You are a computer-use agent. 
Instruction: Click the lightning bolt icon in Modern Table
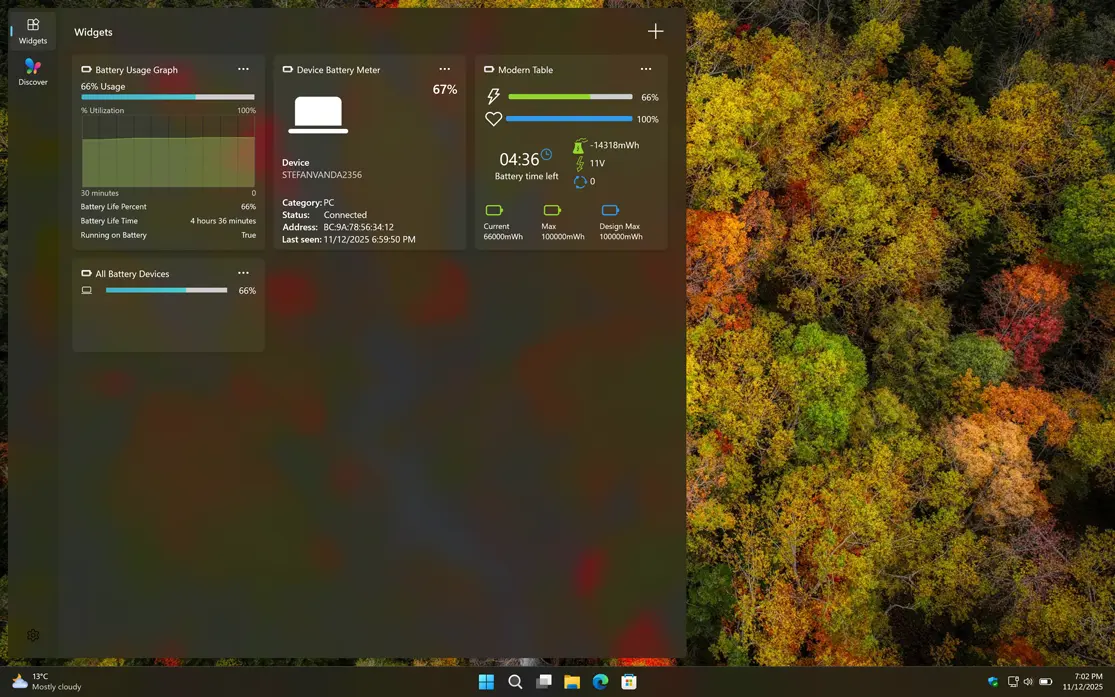[492, 96]
